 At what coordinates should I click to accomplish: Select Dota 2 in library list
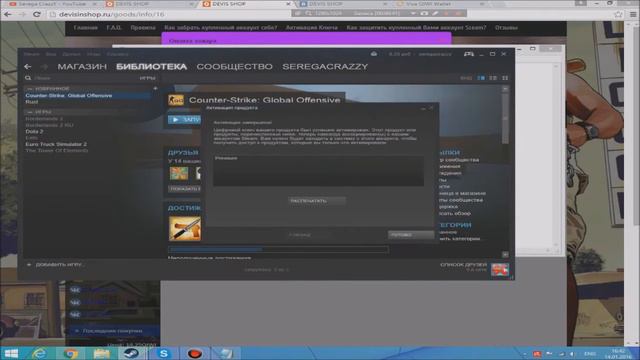(34, 131)
